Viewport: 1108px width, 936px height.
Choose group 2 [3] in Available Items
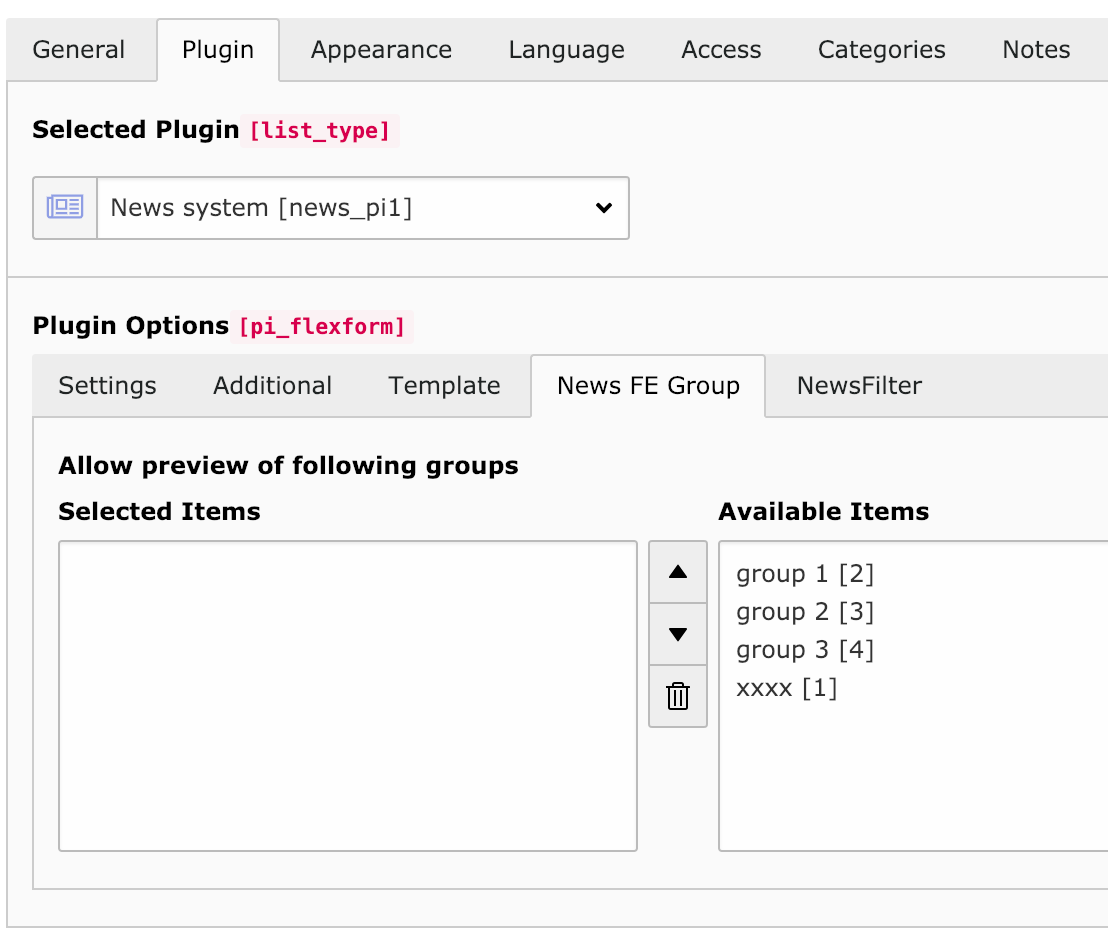pos(805,612)
